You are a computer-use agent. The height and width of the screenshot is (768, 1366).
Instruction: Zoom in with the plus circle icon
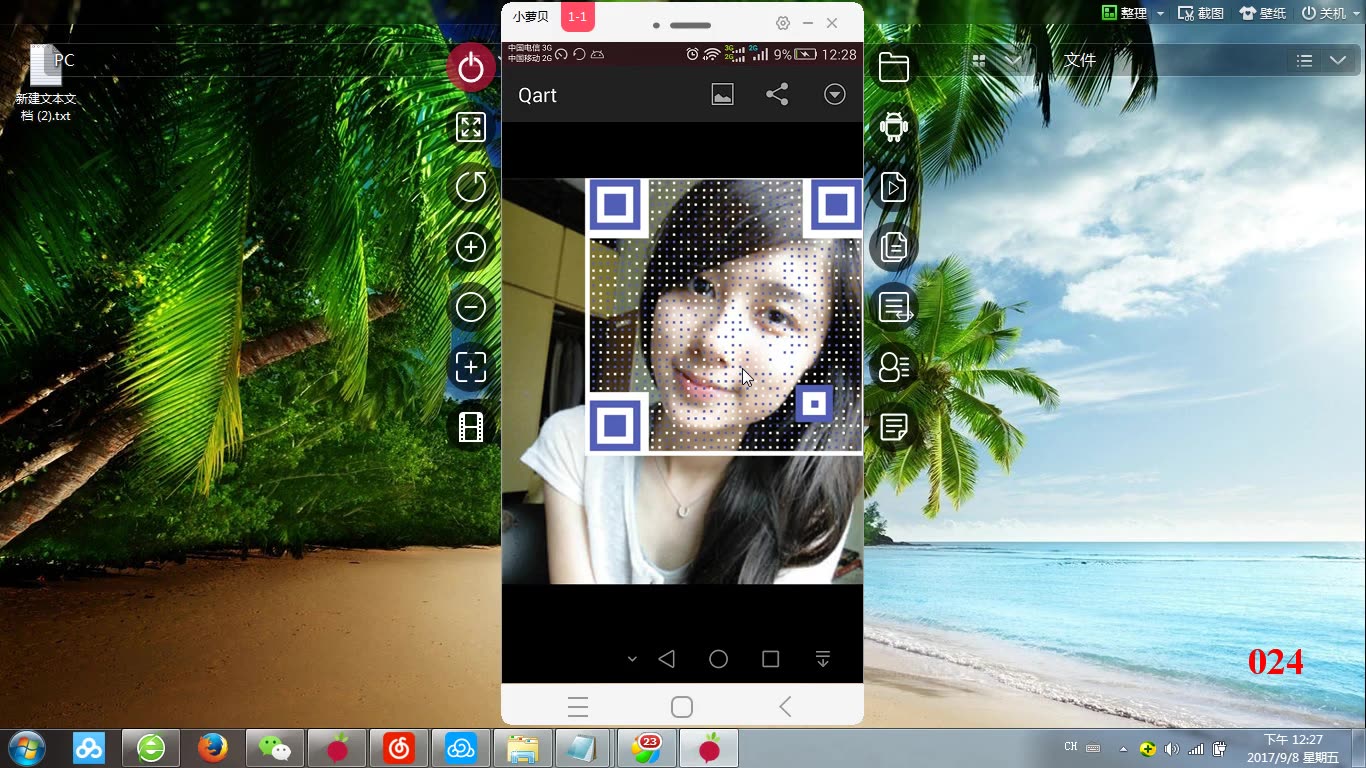[x=471, y=247]
